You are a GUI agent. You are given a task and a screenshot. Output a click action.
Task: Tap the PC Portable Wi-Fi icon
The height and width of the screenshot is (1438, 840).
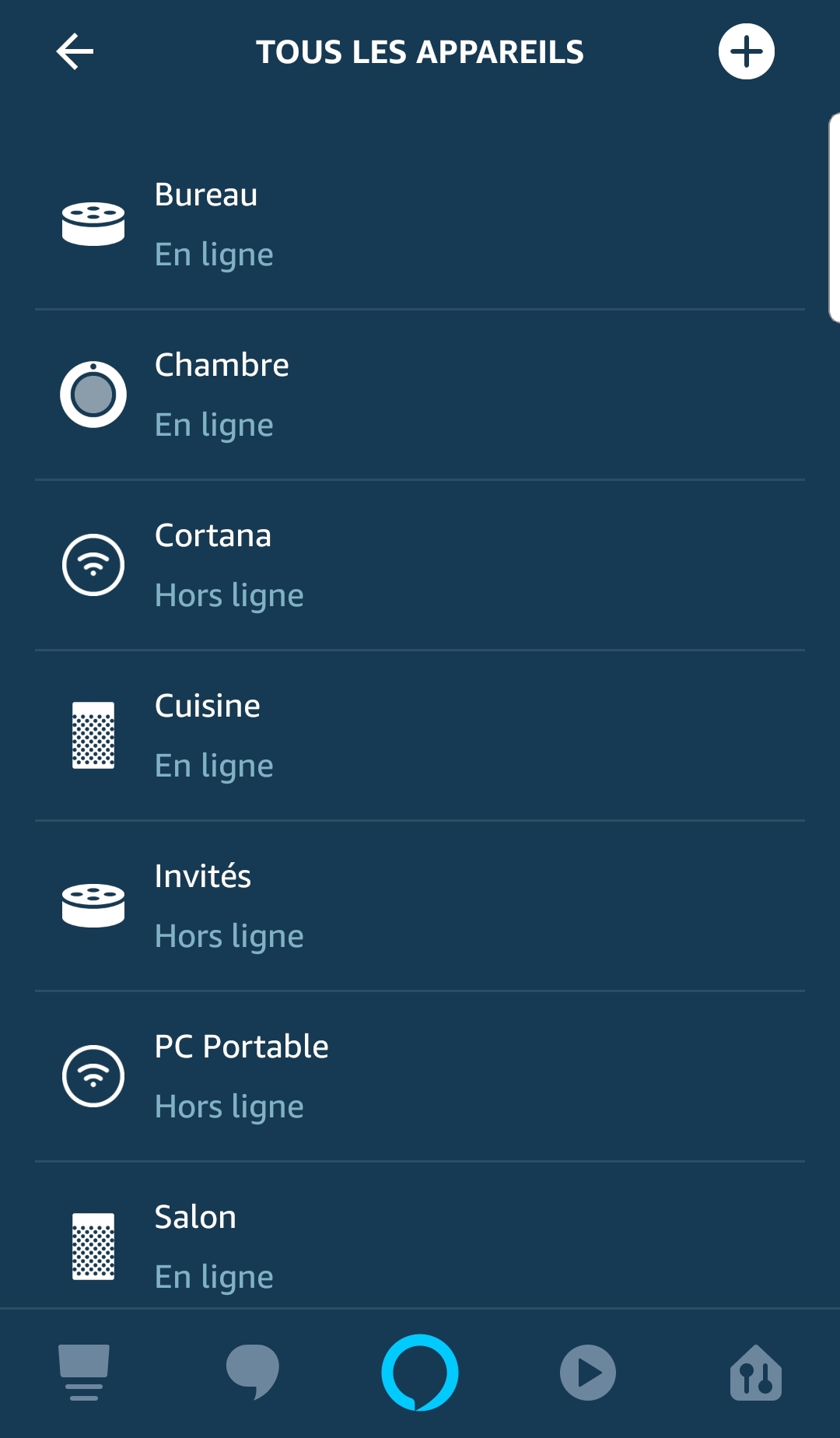pos(93,1076)
